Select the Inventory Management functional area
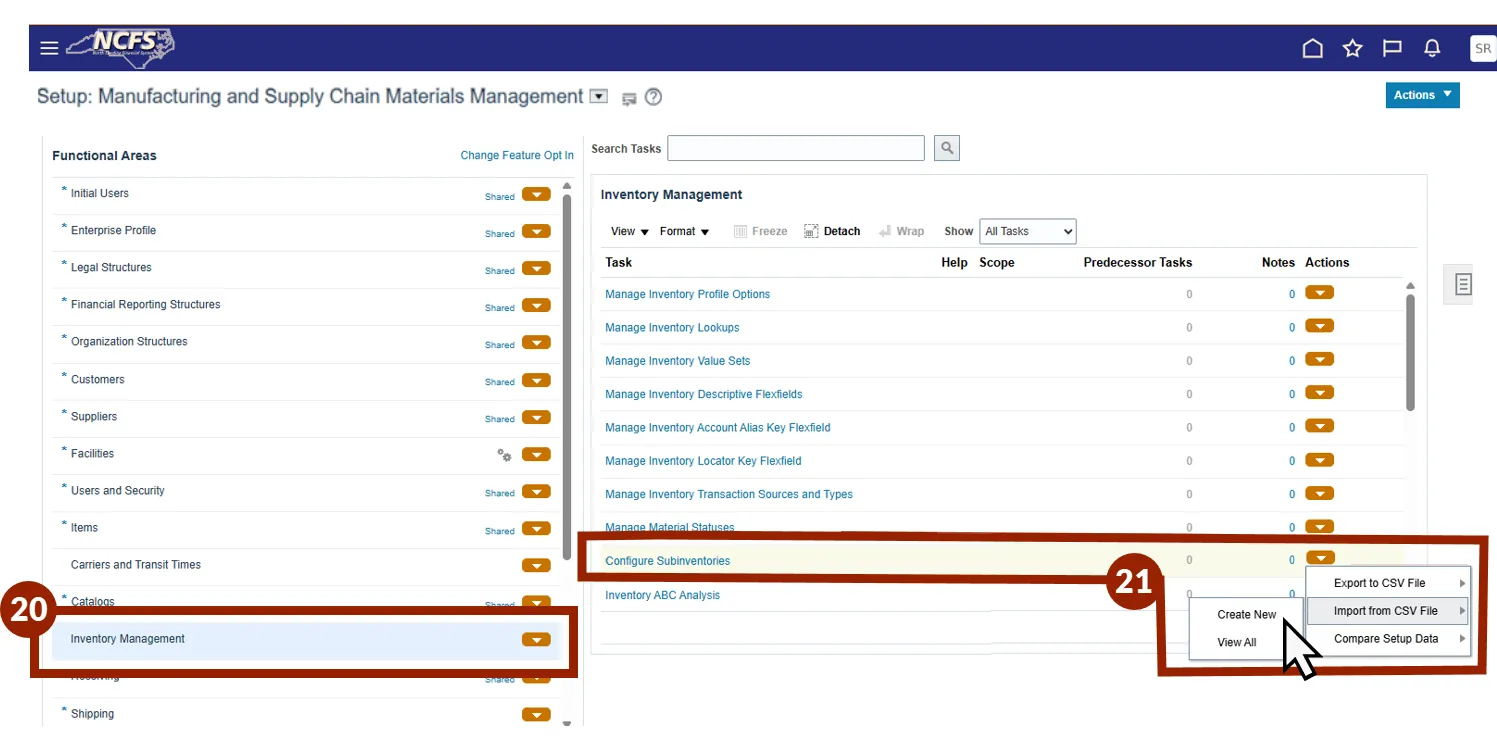Image resolution: width=1497 pixels, height=737 pixels. (x=128, y=639)
